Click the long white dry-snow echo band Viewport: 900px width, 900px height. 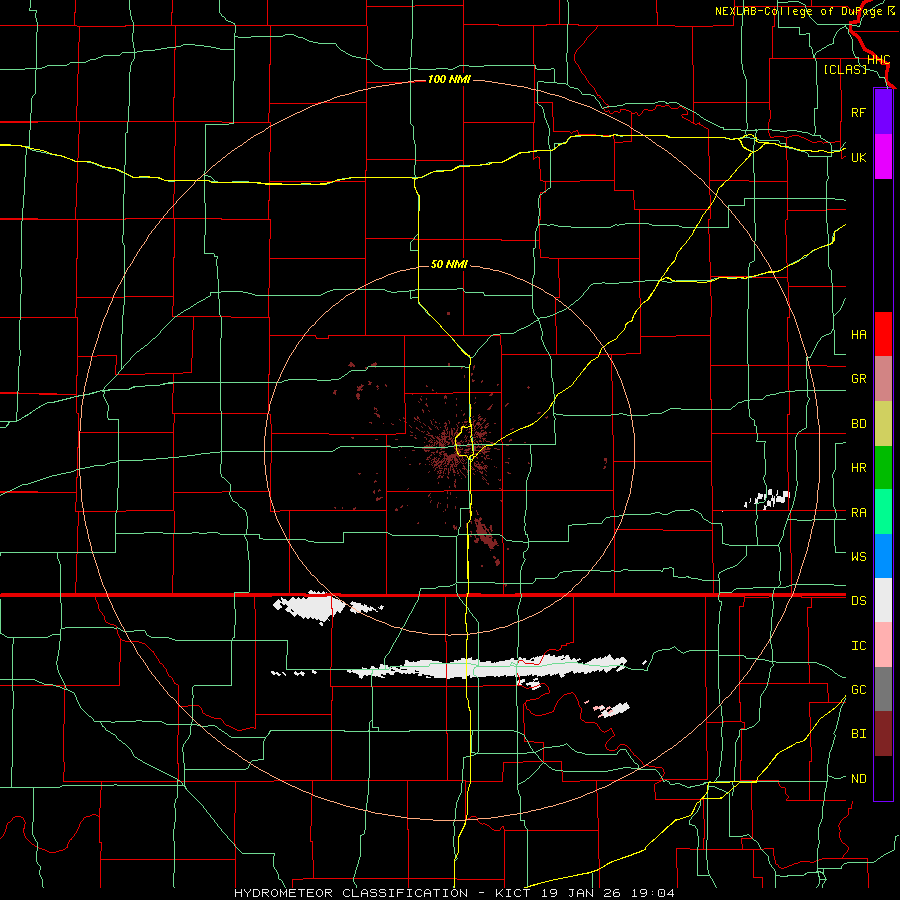pyautogui.click(x=487, y=667)
